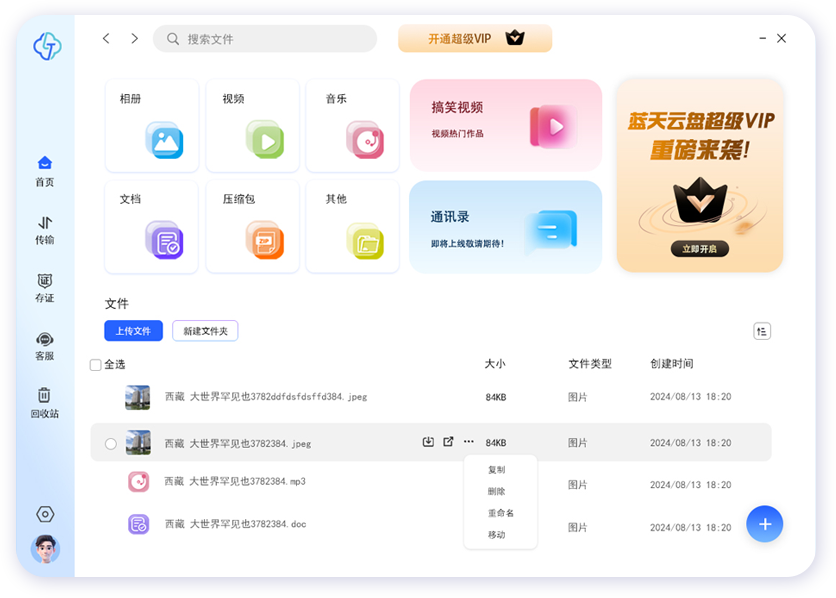The height and width of the screenshot is (598, 836).
Task: Choose 重命名 from the context menu
Action: [500, 513]
